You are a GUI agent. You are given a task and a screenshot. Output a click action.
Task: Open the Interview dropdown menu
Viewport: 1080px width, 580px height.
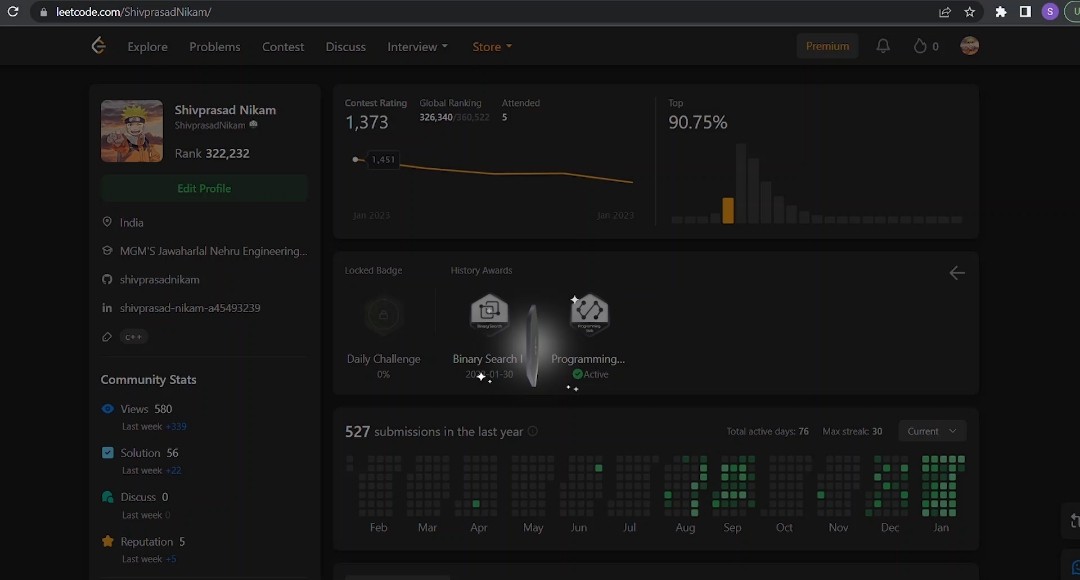[417, 46]
